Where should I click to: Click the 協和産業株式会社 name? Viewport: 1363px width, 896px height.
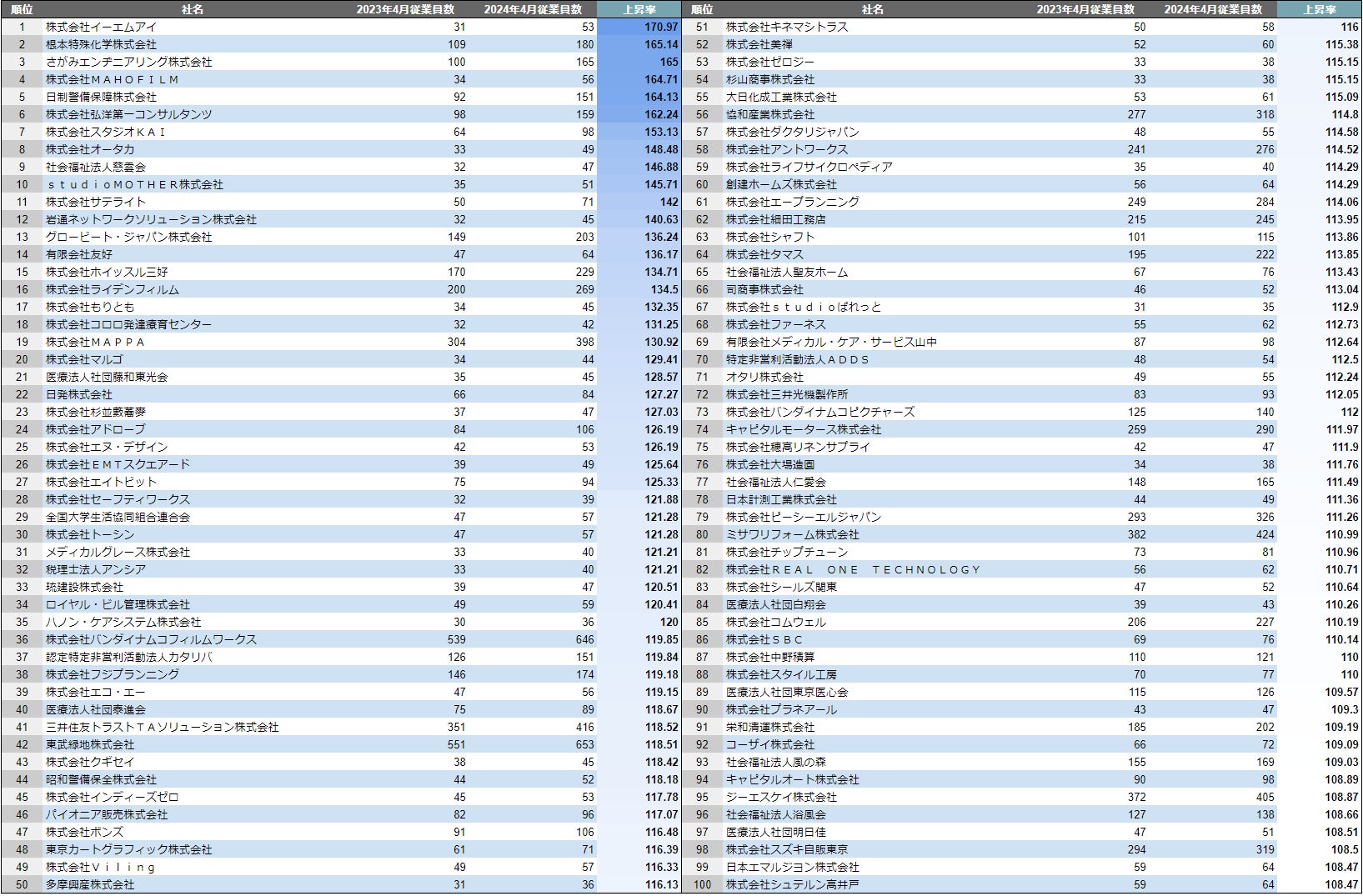770,114
